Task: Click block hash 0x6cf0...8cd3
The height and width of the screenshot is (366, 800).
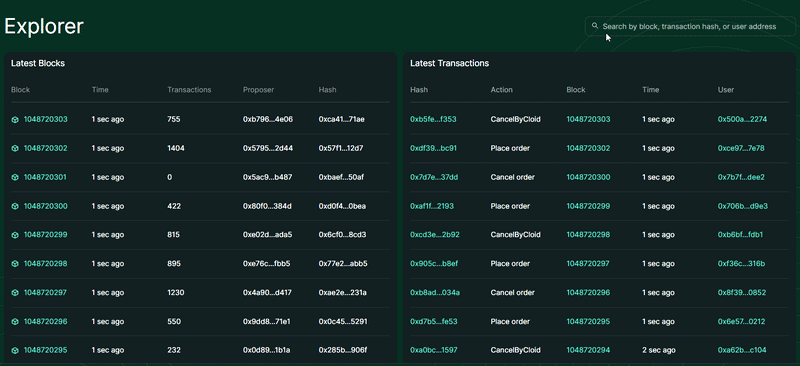Action: (342, 235)
